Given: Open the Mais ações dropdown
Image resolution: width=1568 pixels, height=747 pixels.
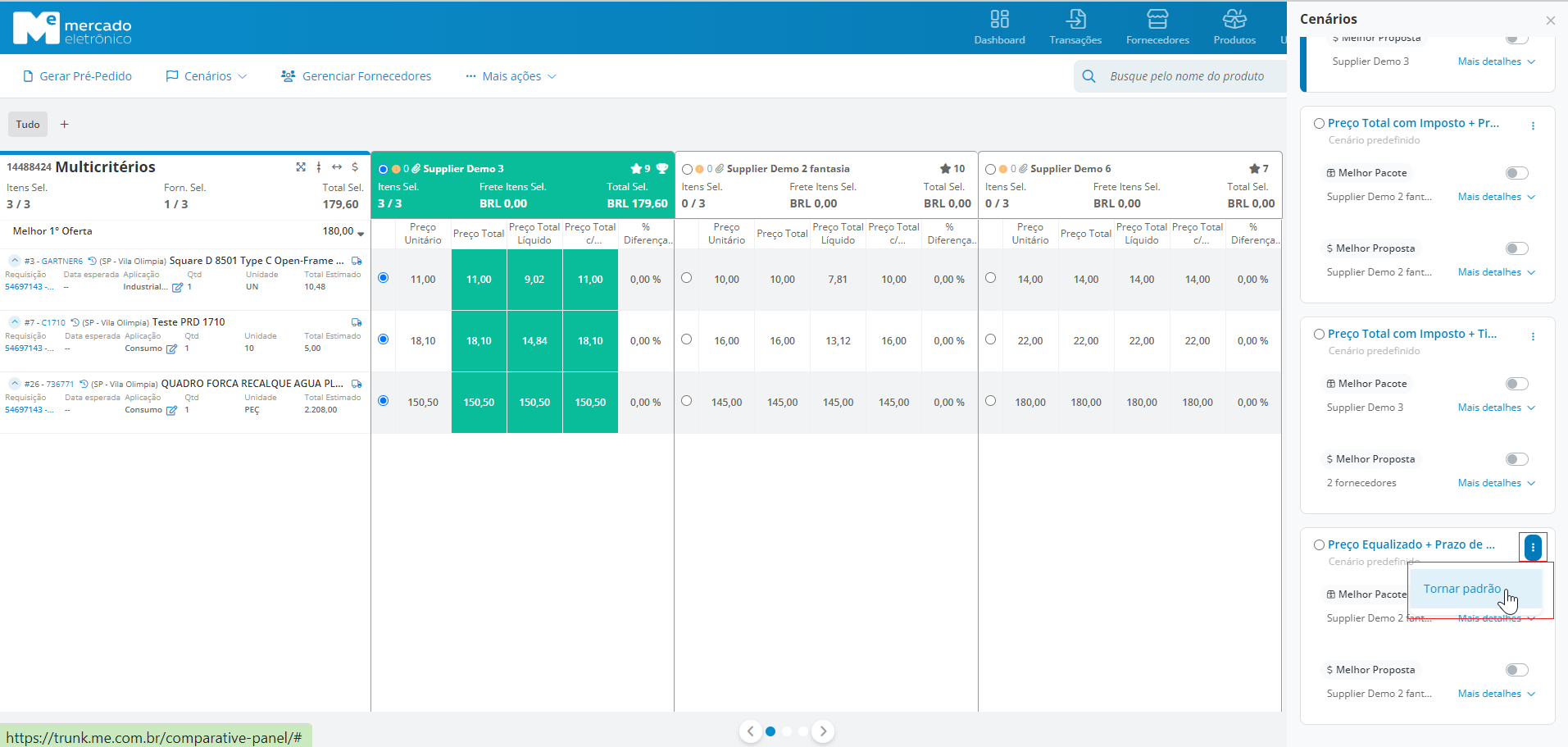Looking at the screenshot, I should point(511,76).
